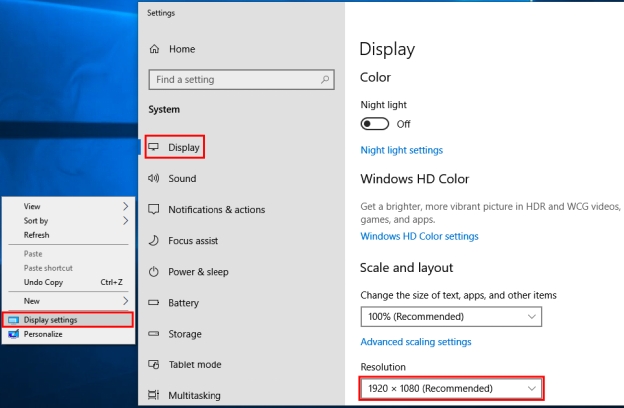Screen dimensions: 624x408
Task: Expand the New submenu arrow
Action: [125, 301]
